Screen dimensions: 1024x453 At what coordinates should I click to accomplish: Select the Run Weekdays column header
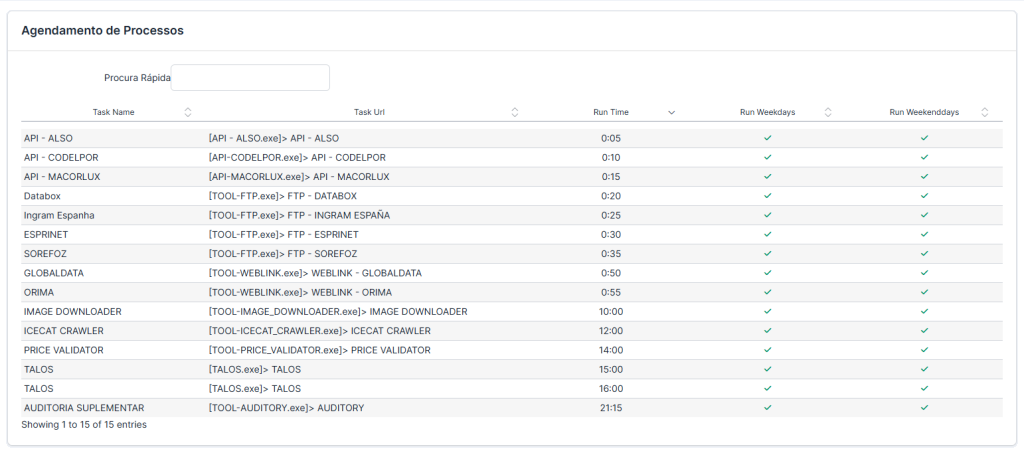tap(767, 112)
